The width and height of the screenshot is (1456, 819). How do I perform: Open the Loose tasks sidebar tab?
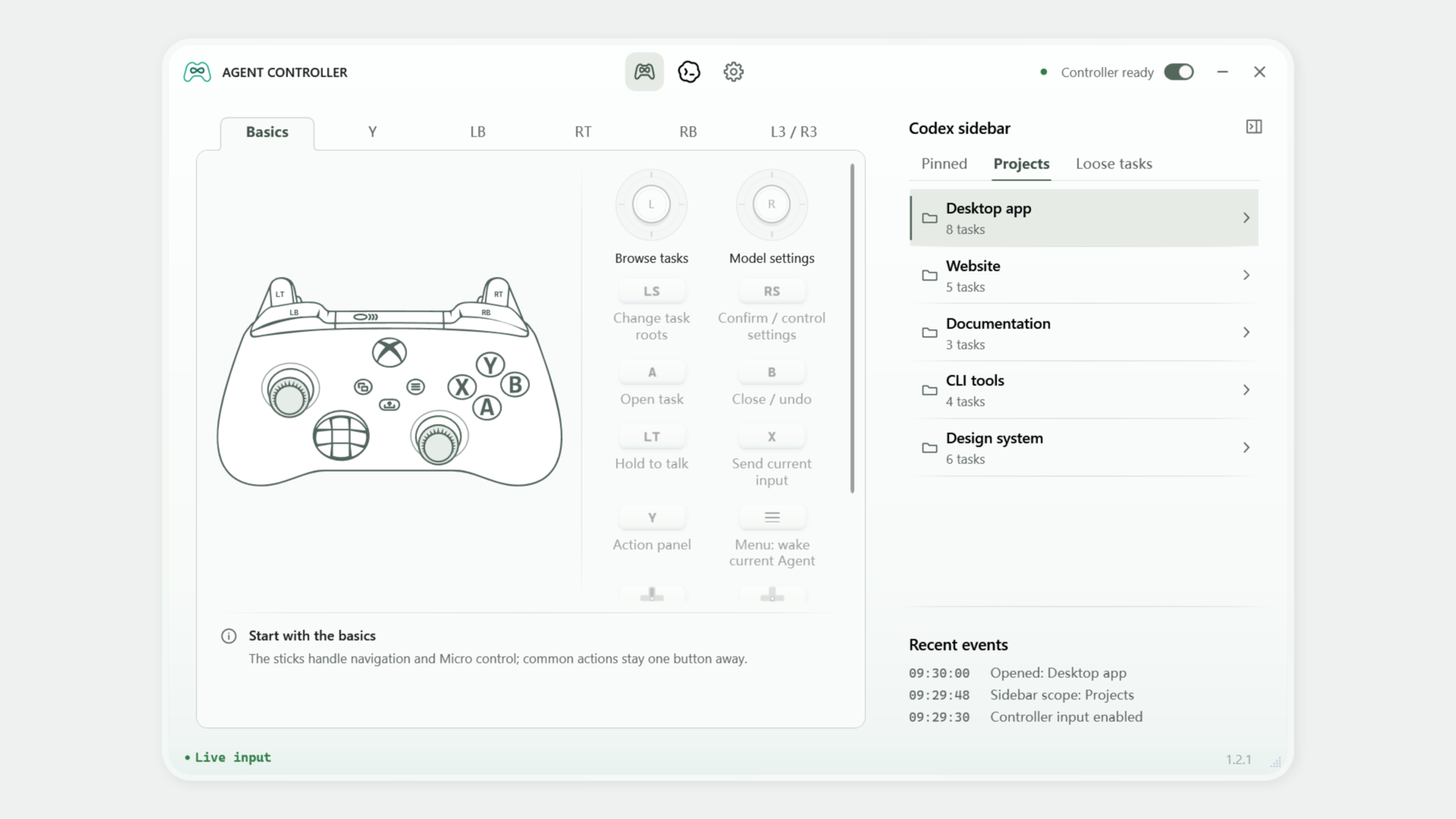click(1113, 164)
